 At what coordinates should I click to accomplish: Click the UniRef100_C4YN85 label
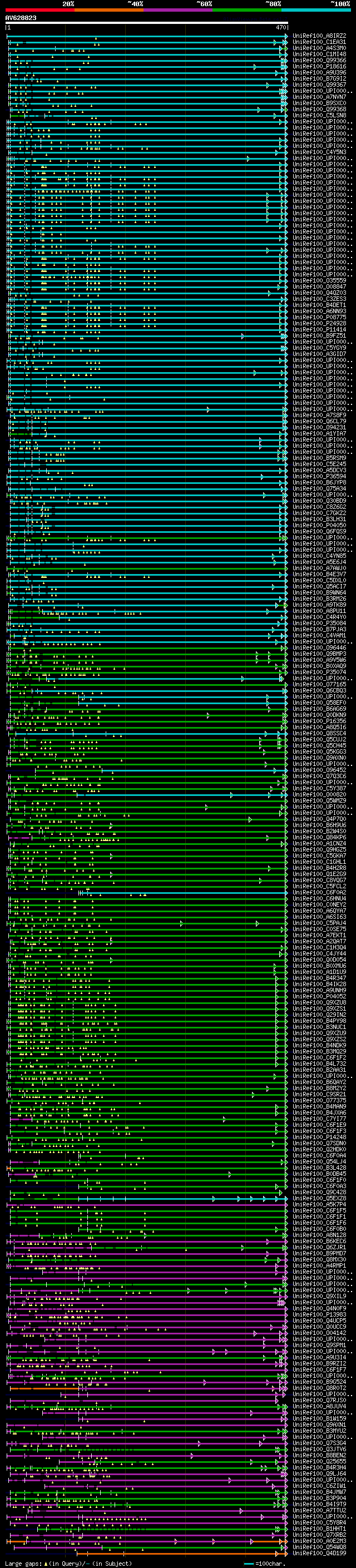tap(319, 556)
